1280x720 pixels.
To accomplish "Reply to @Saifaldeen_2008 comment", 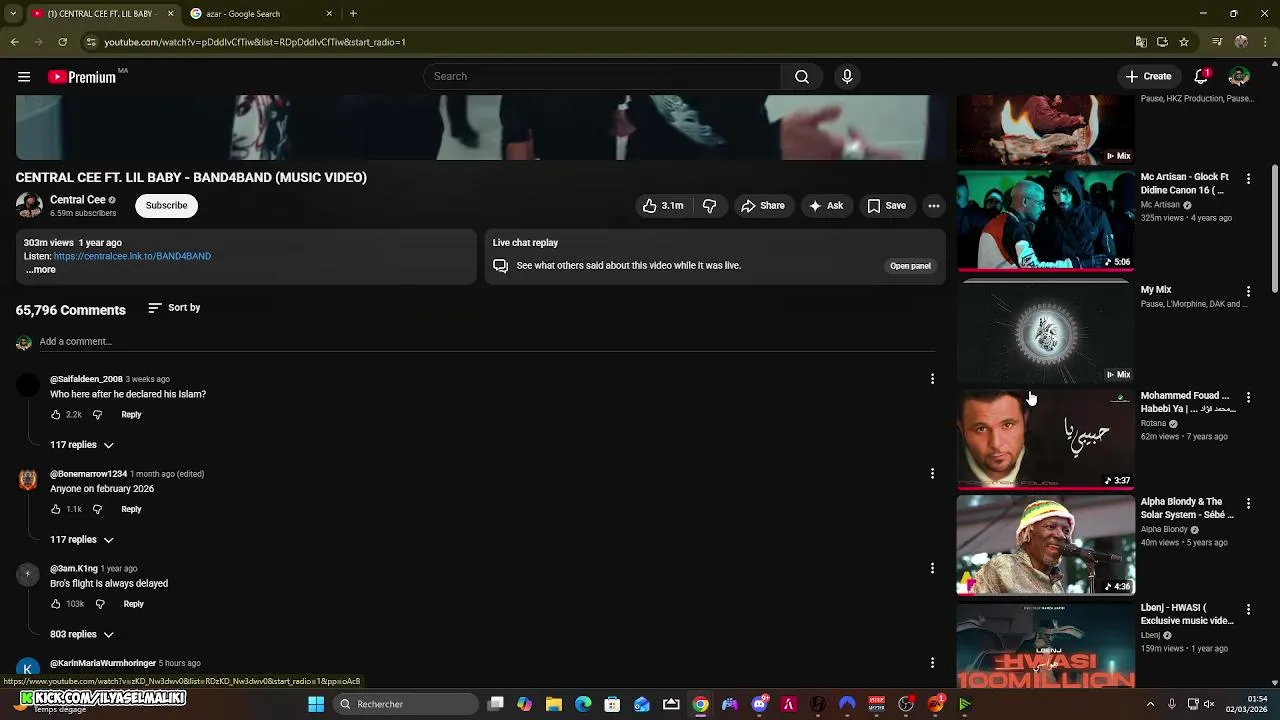I will (x=131, y=415).
